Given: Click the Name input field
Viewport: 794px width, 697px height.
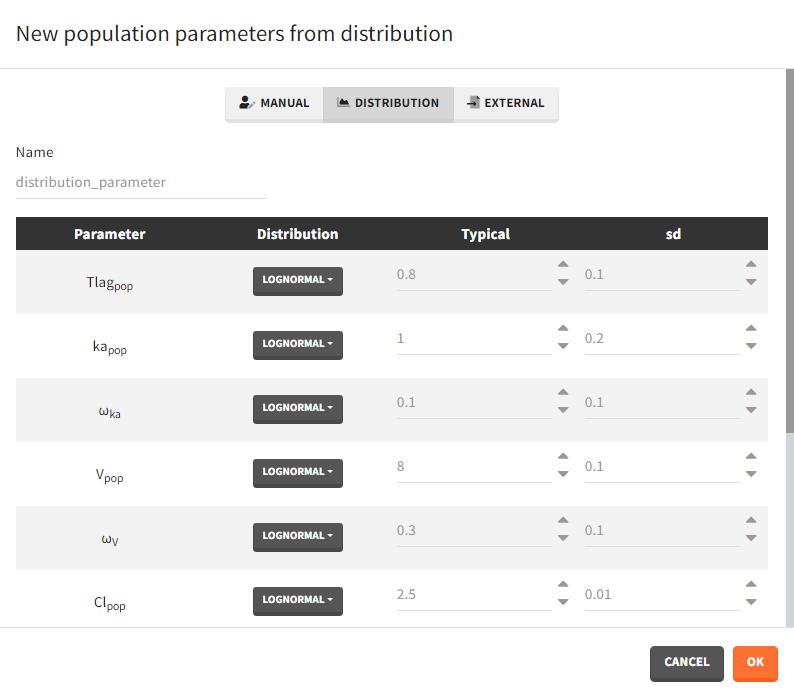Looking at the screenshot, I should coord(141,183).
